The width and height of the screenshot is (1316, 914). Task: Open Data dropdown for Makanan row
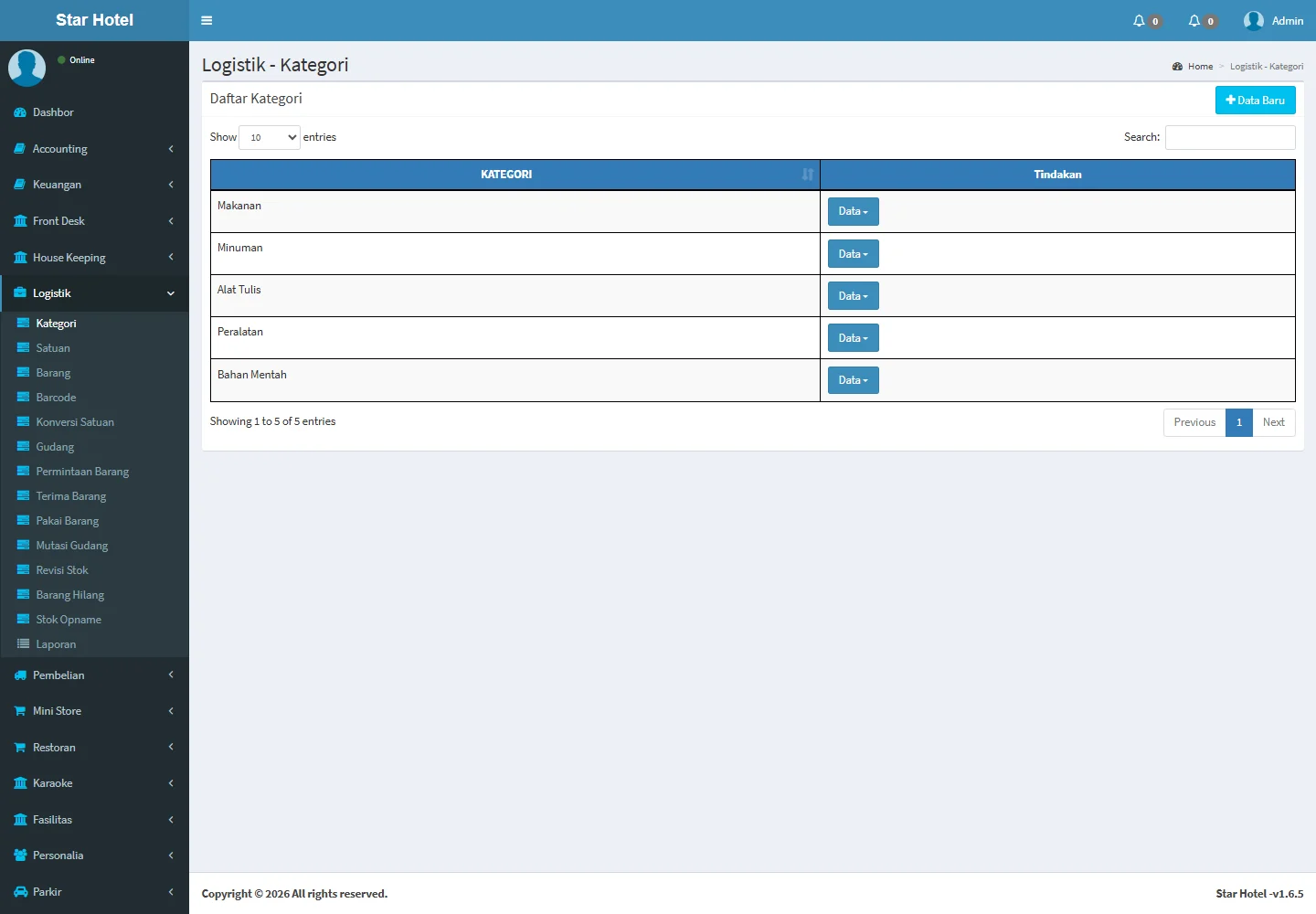(853, 211)
